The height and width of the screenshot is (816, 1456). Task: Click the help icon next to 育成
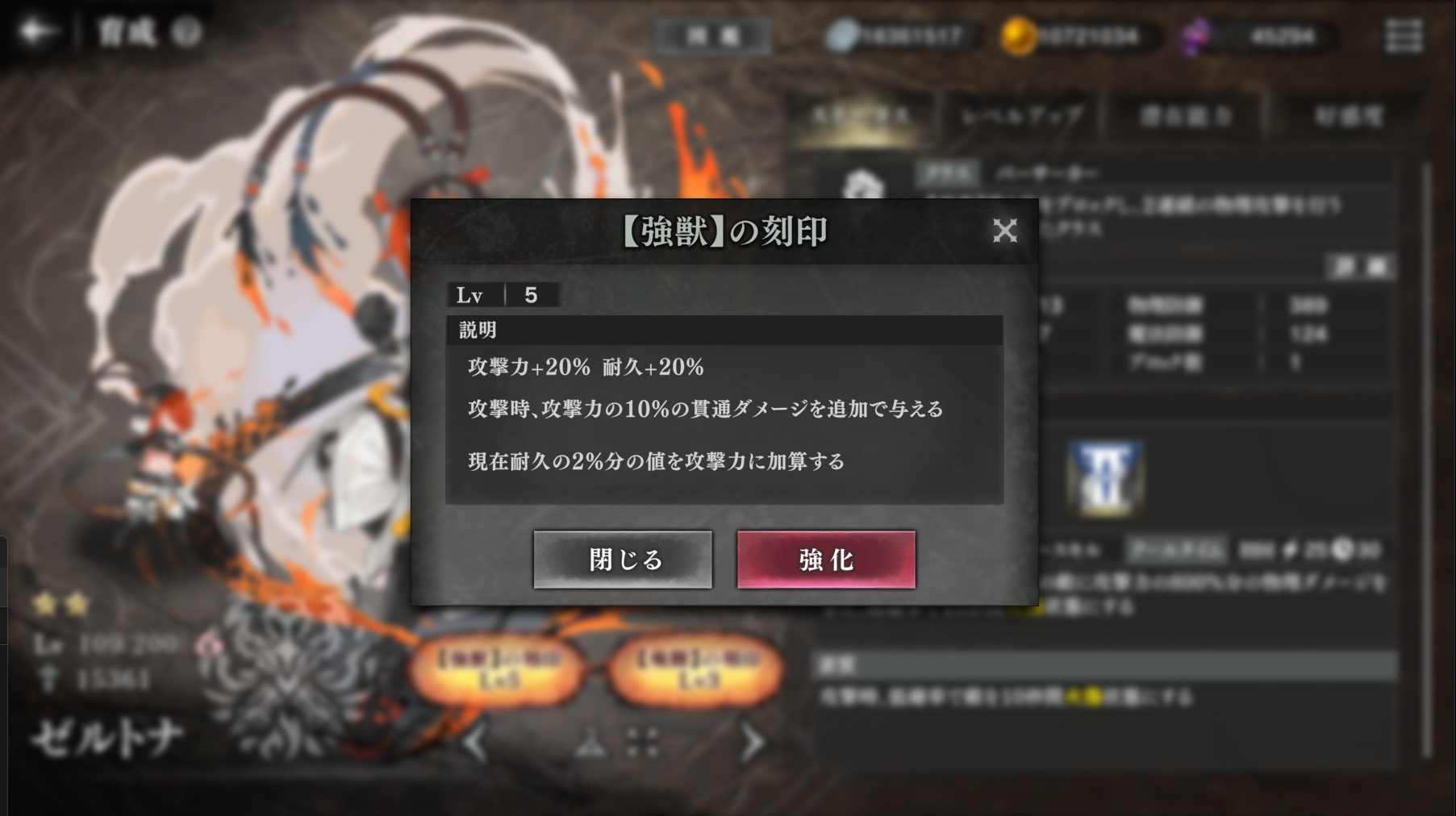tap(186, 32)
